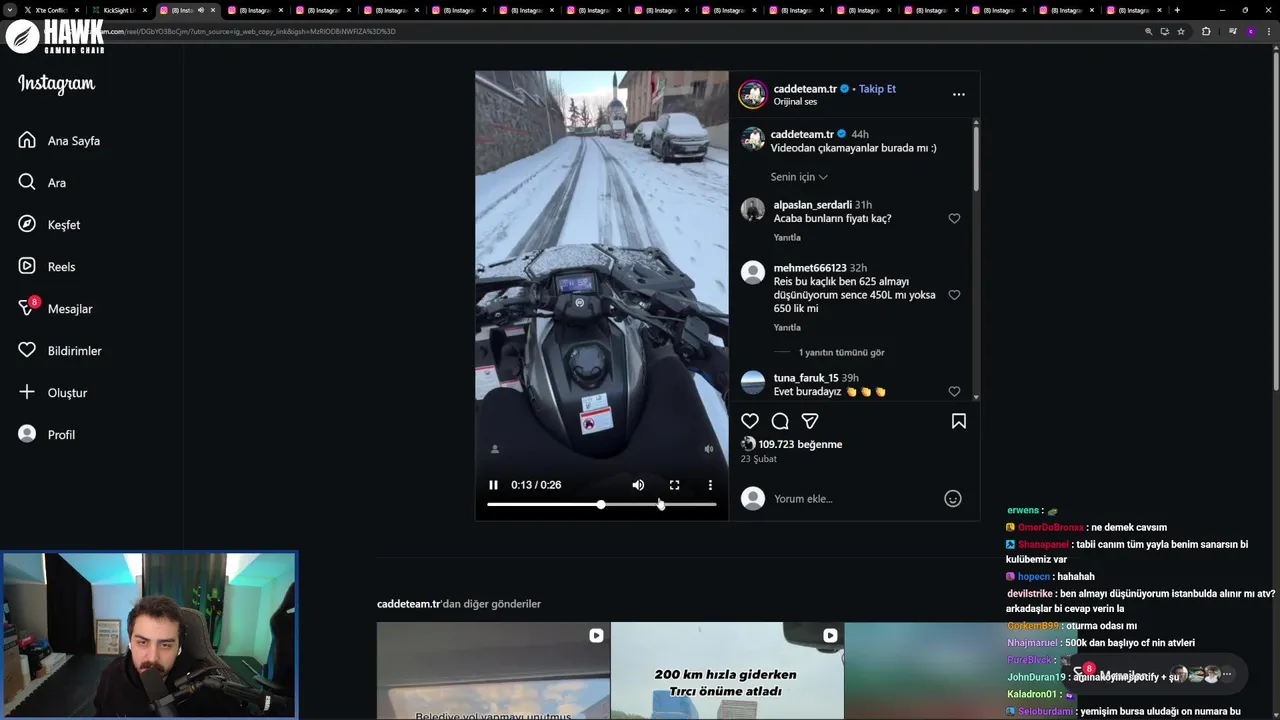Toggle the small sound icon over the video
This screenshot has width=1280, height=720.
pos(709,449)
